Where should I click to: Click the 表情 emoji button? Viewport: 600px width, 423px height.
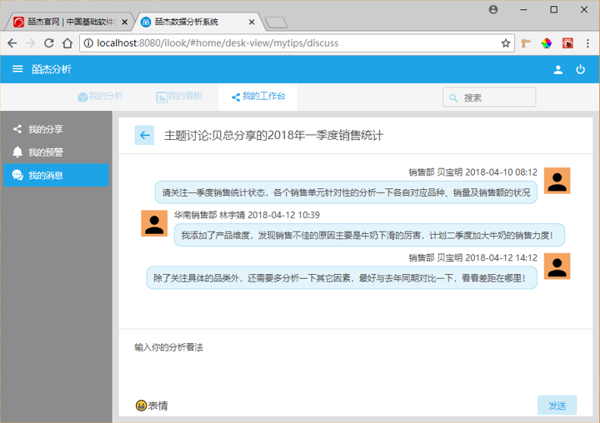pyautogui.click(x=152, y=405)
